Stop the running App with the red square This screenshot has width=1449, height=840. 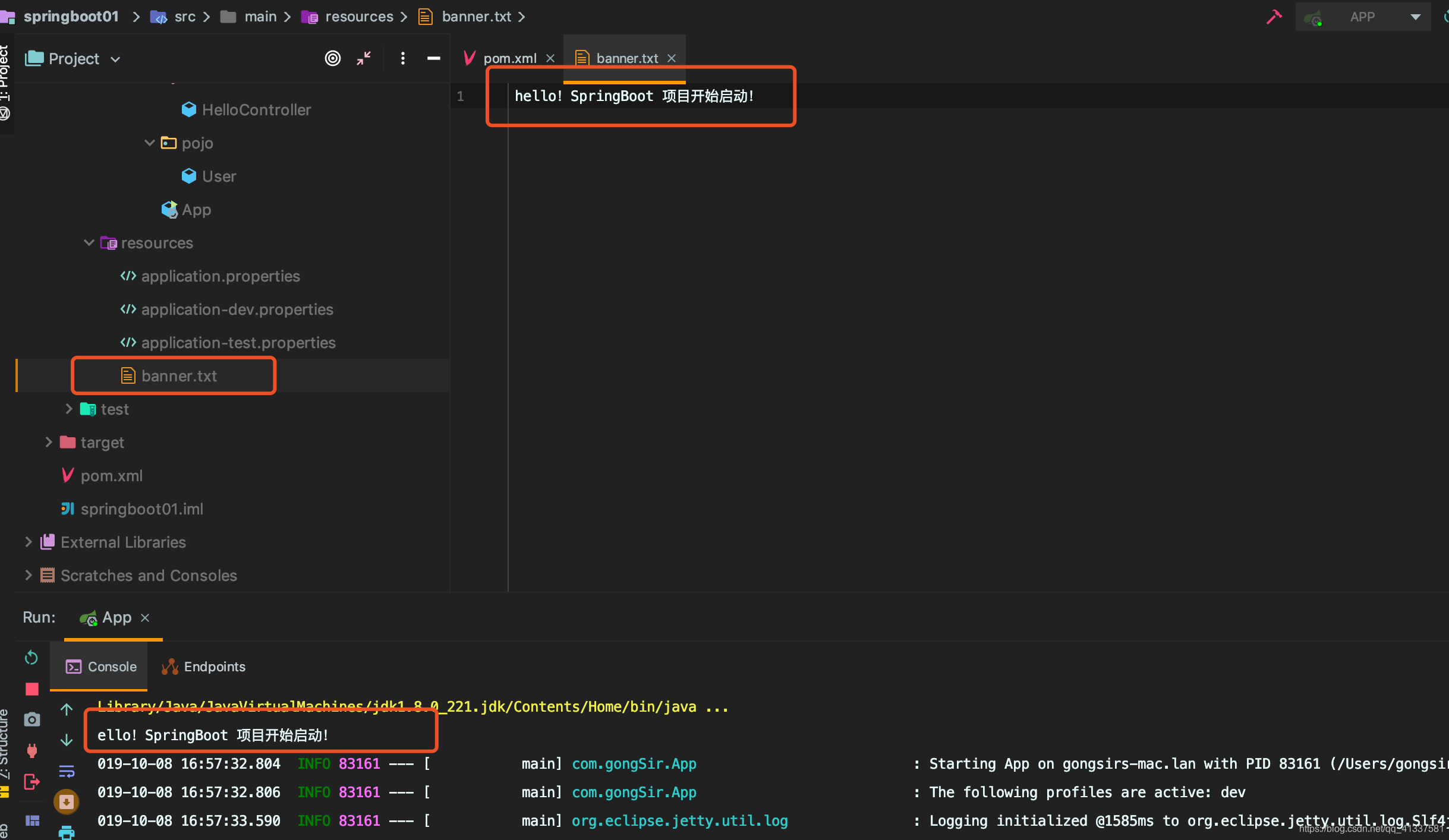click(x=32, y=689)
